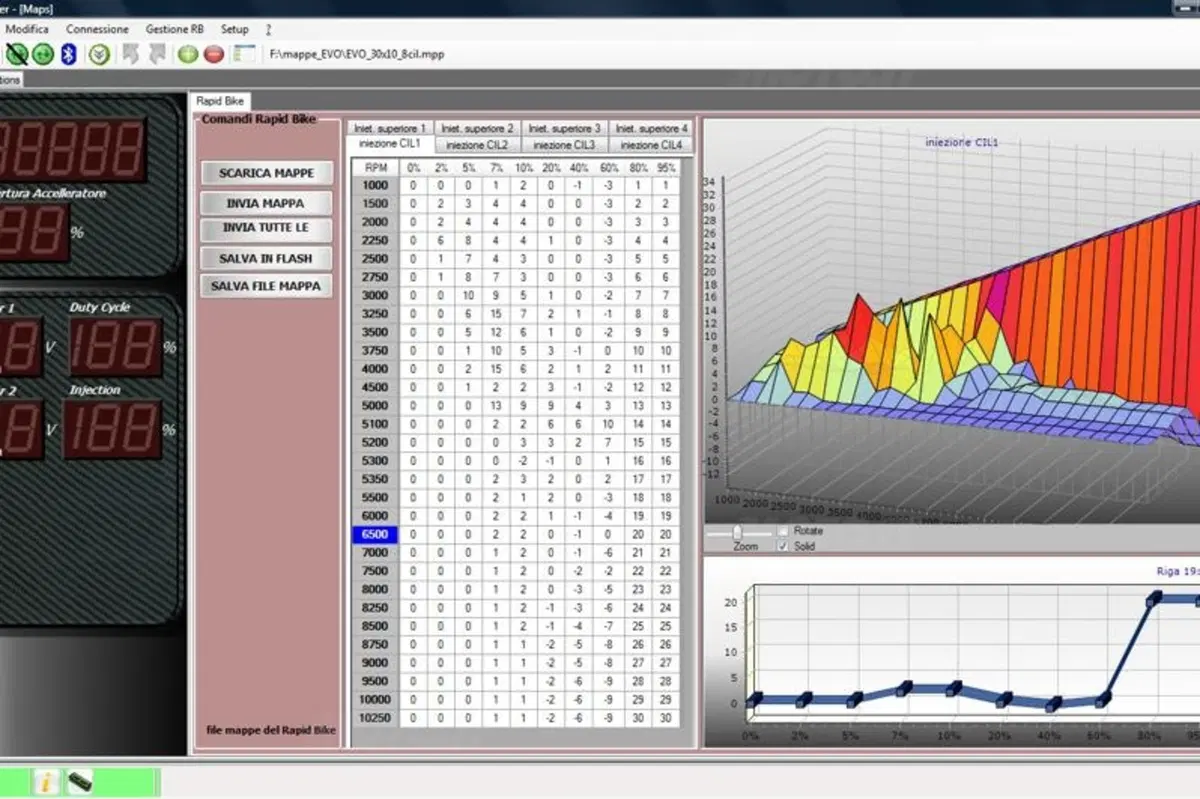Open the Iniet. superiore 1 tab
1200x799 pixels.
click(390, 128)
